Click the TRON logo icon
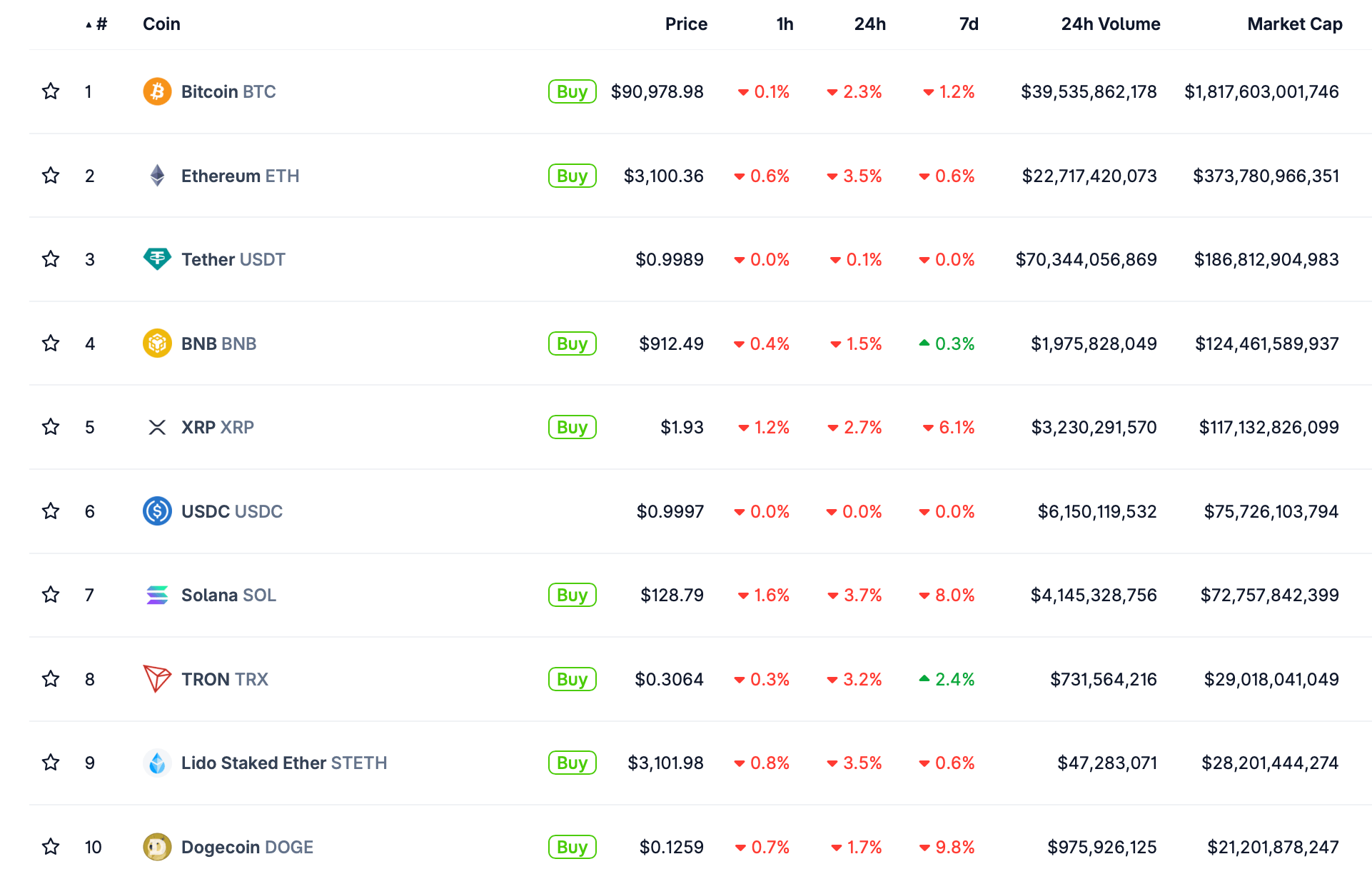Viewport: 1372px width, 884px height. (157, 679)
